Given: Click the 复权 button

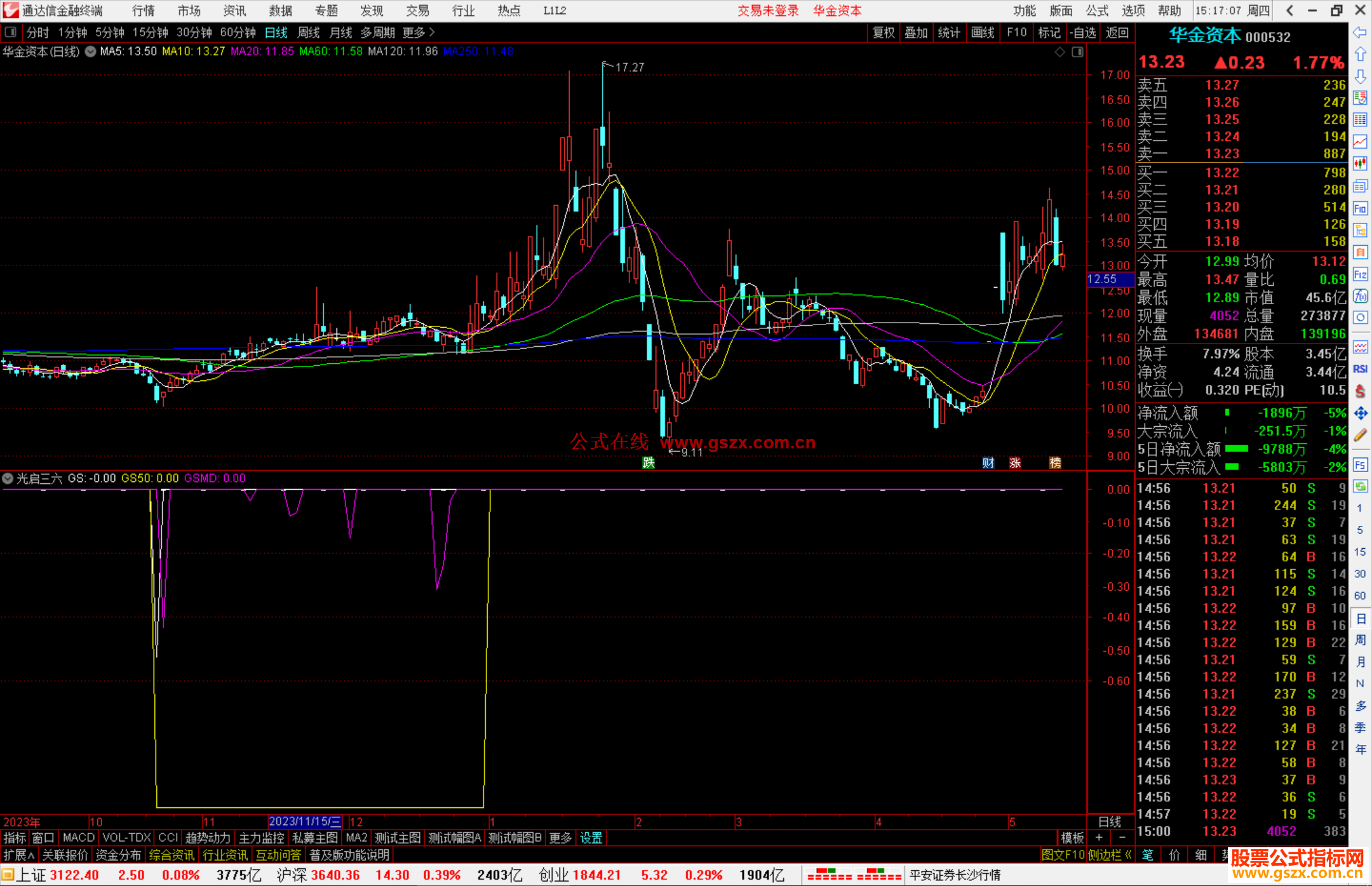Looking at the screenshot, I should 883,32.
